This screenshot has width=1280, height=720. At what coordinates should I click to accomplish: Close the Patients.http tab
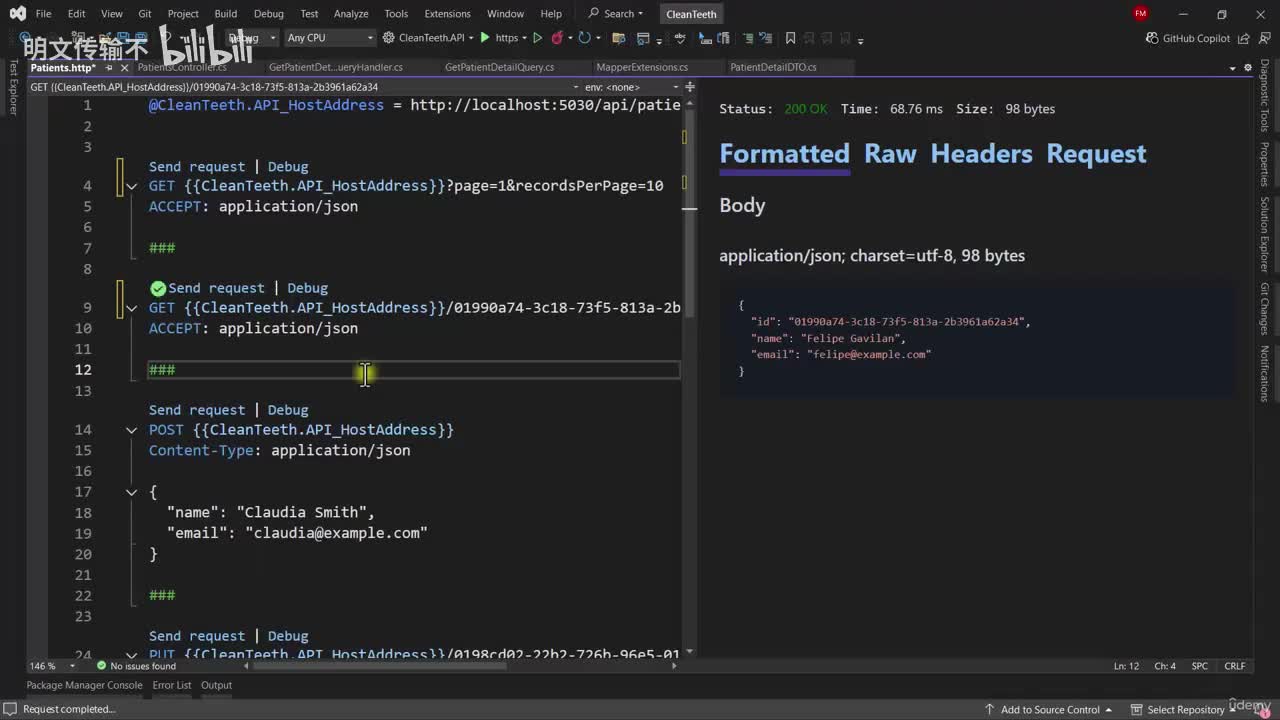tap(124, 68)
